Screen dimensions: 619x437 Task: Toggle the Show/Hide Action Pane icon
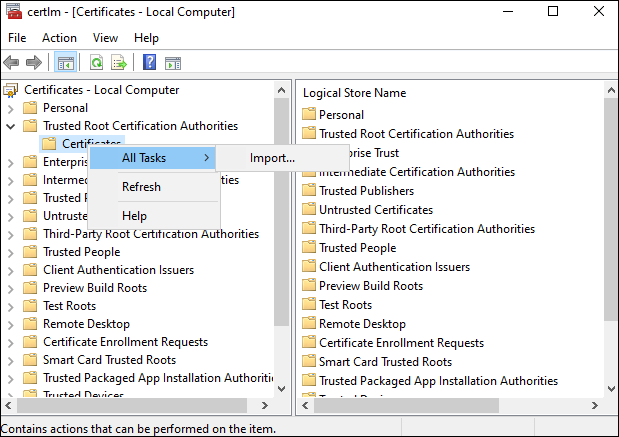(x=172, y=63)
